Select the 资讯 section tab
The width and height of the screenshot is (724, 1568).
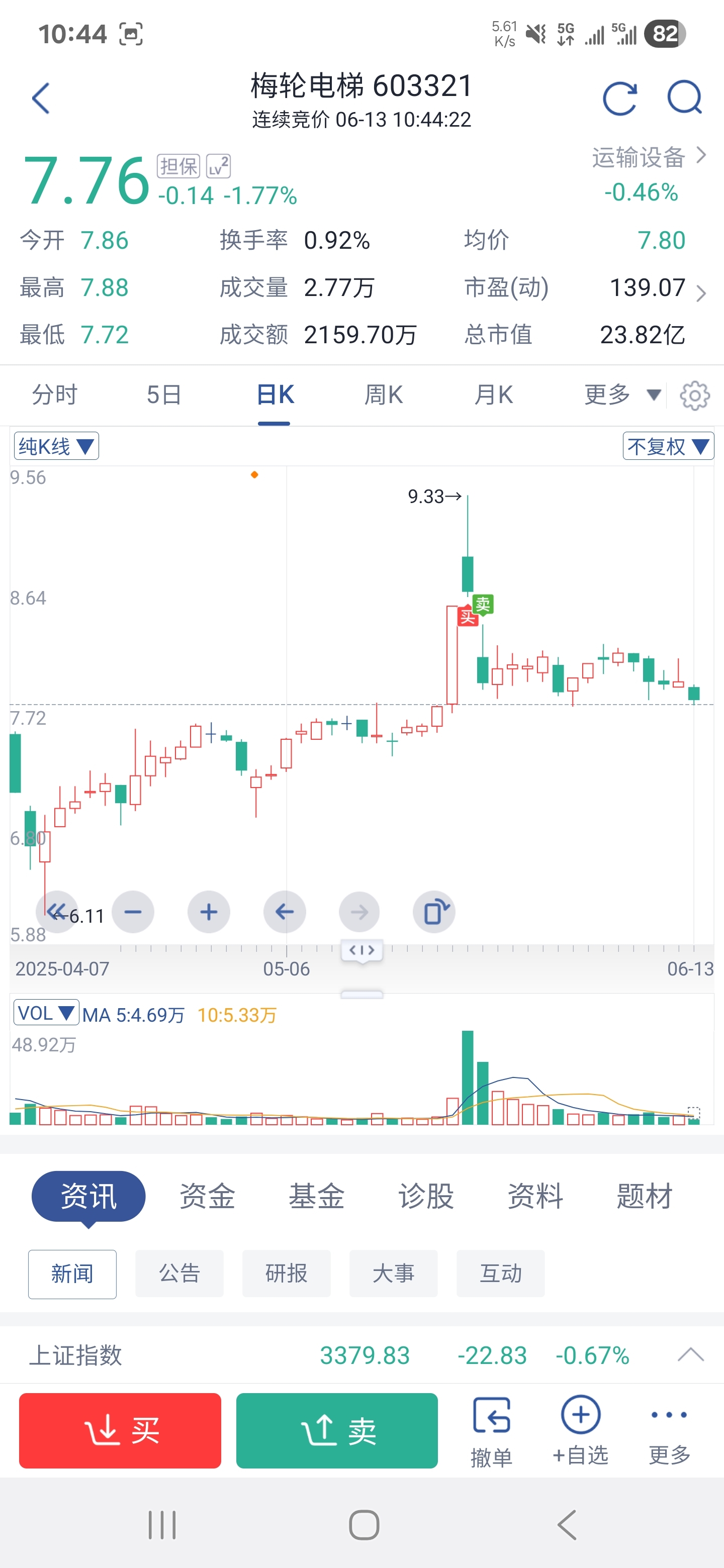click(x=88, y=1196)
